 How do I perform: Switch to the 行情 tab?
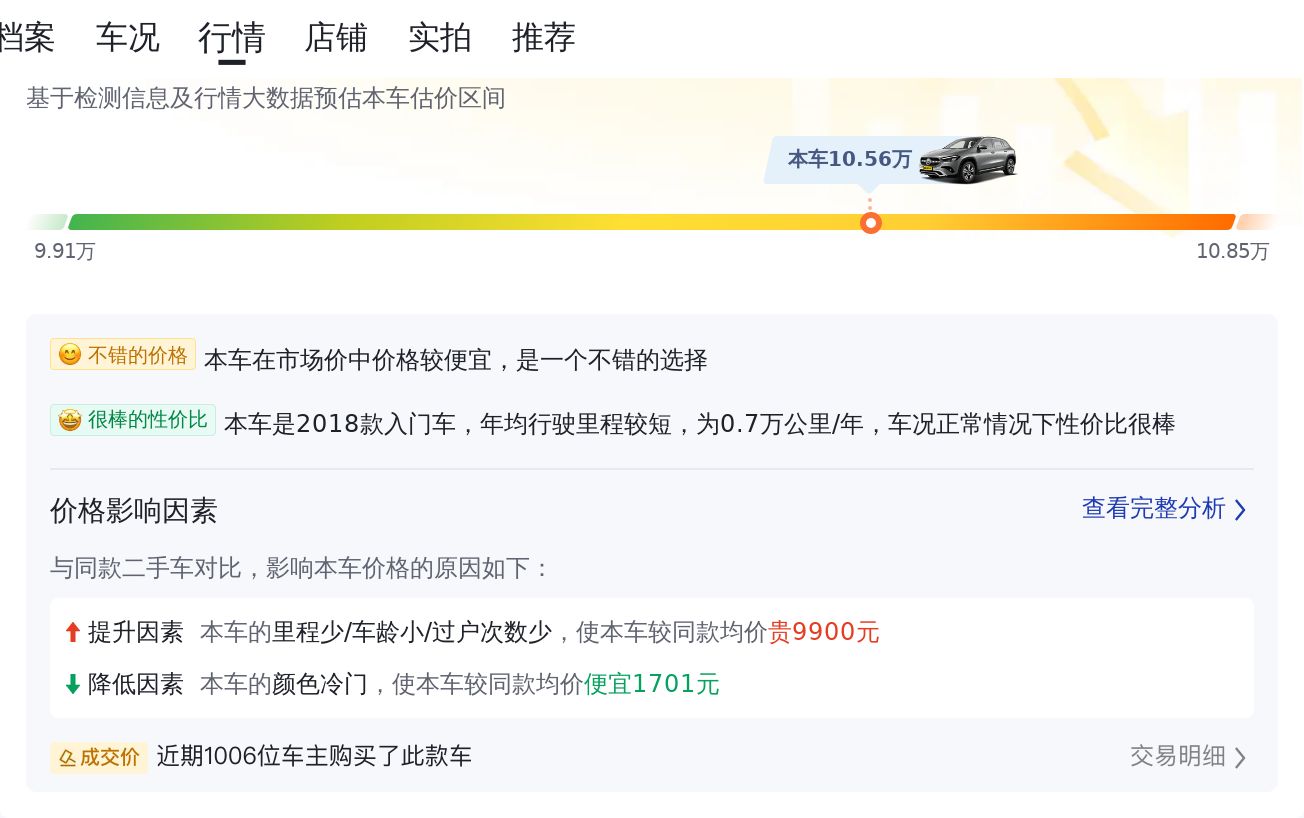[231, 38]
